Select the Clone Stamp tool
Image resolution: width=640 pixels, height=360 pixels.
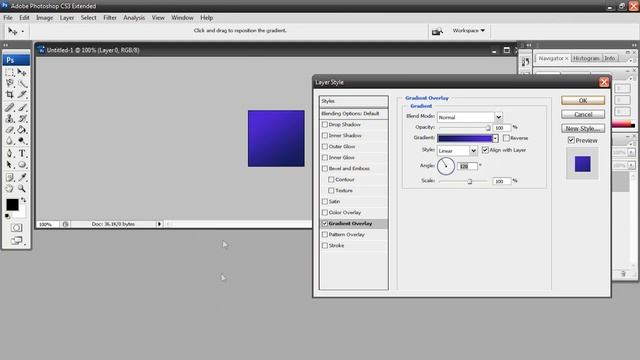9,119
